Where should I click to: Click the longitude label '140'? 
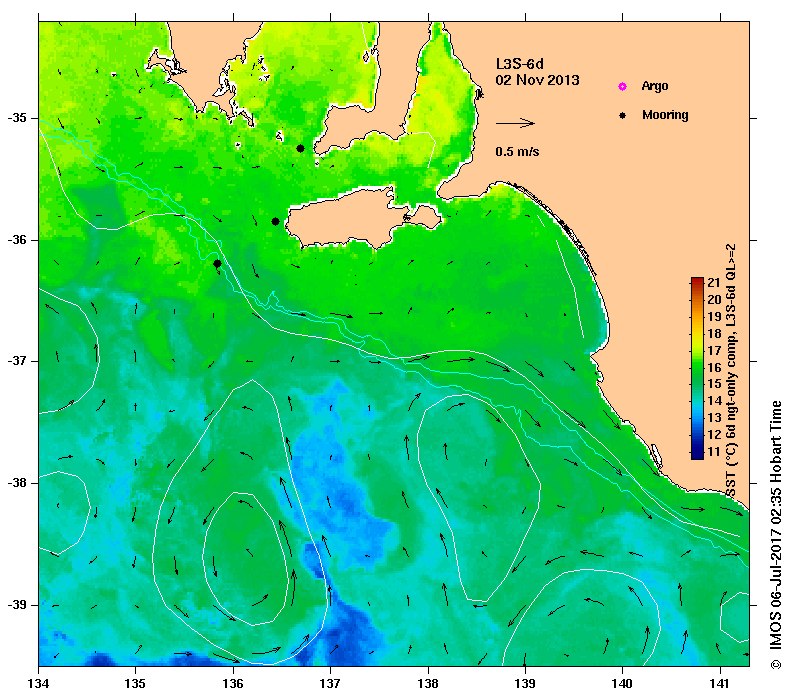623,684
